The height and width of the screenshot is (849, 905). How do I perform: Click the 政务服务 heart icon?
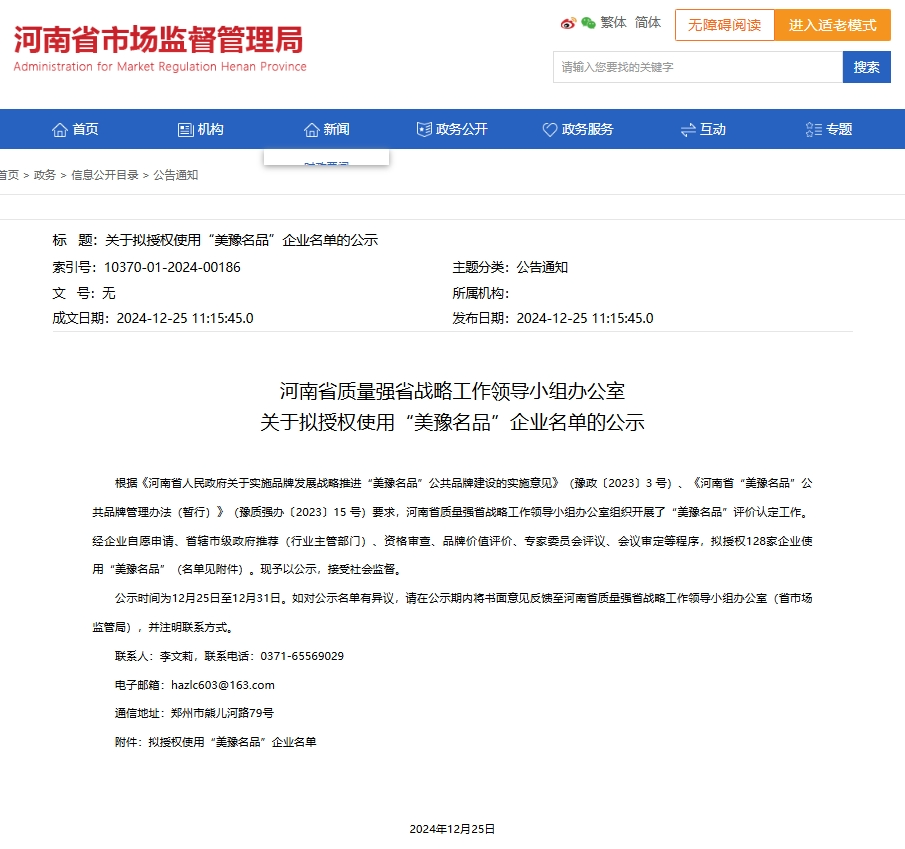click(x=549, y=128)
